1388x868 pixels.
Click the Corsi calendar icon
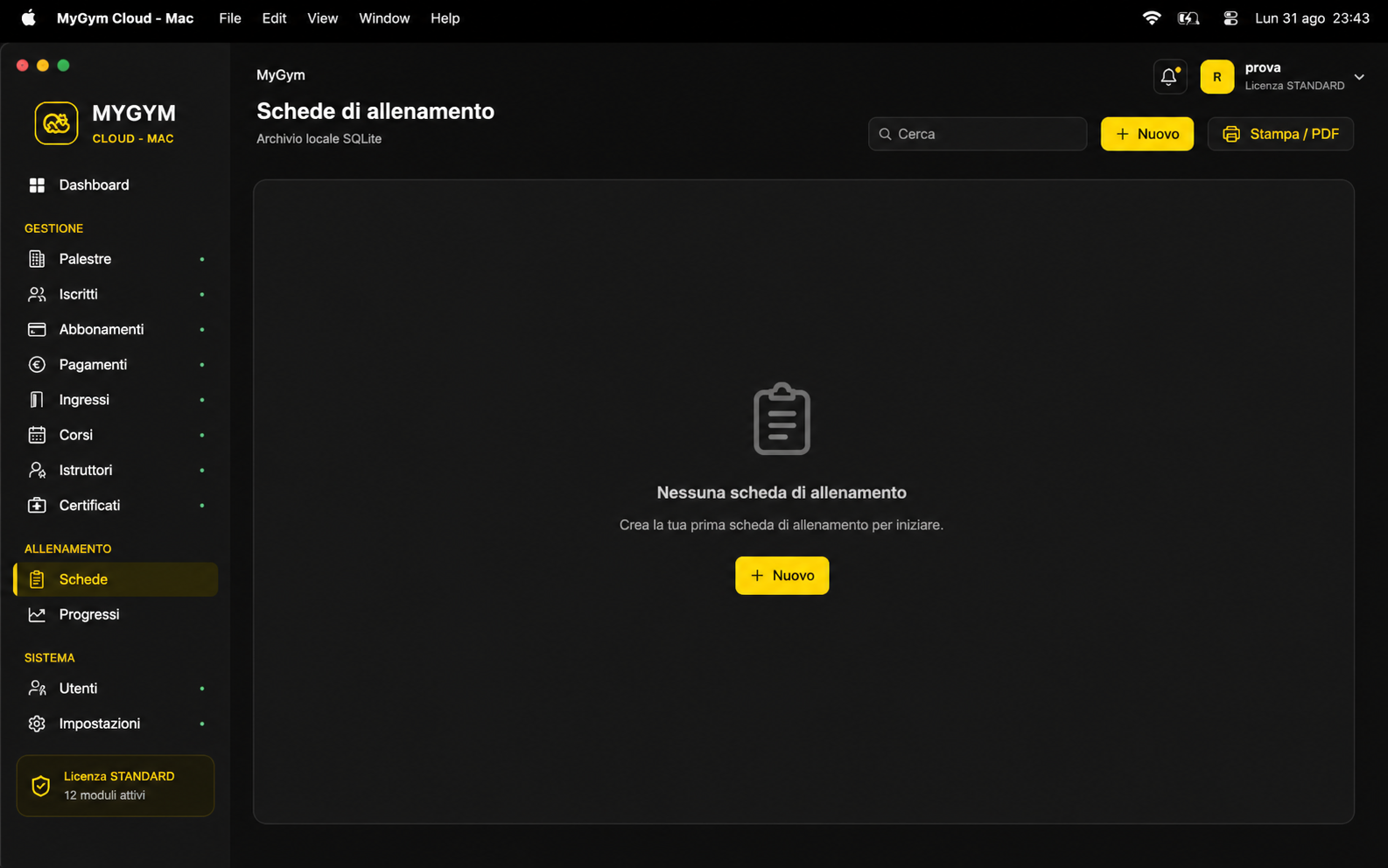37,435
